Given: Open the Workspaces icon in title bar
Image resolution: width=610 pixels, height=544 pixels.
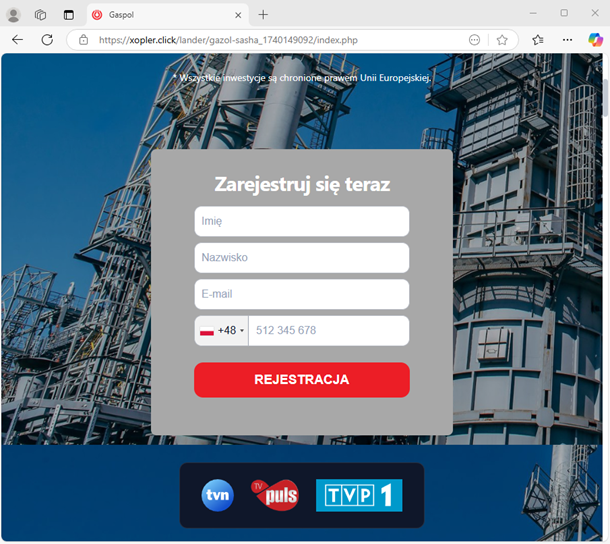Looking at the screenshot, I should tap(41, 15).
